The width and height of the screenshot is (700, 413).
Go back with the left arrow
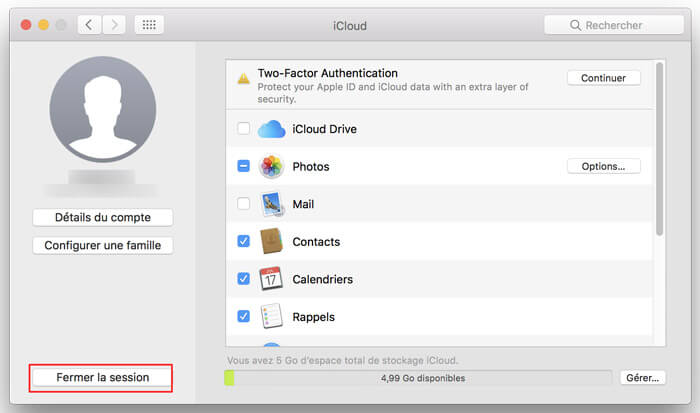tap(89, 25)
